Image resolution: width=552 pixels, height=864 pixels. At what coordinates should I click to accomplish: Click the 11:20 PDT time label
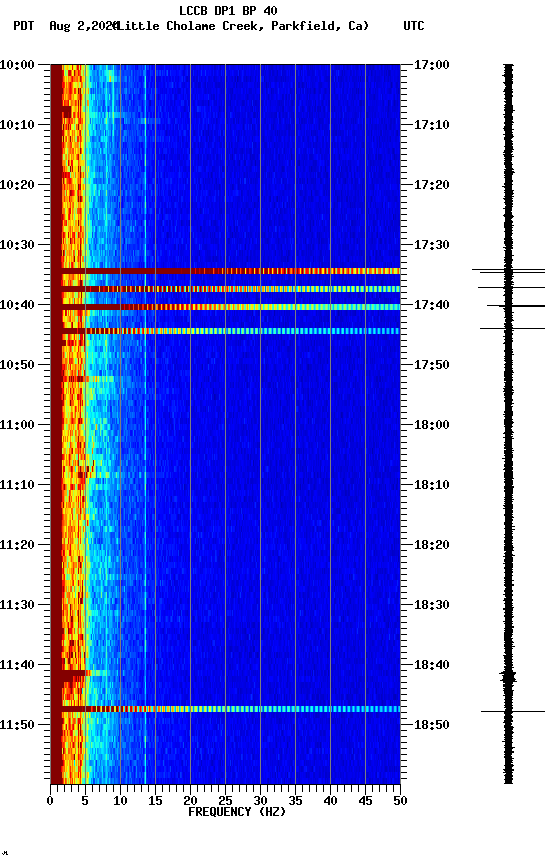(x=17, y=546)
